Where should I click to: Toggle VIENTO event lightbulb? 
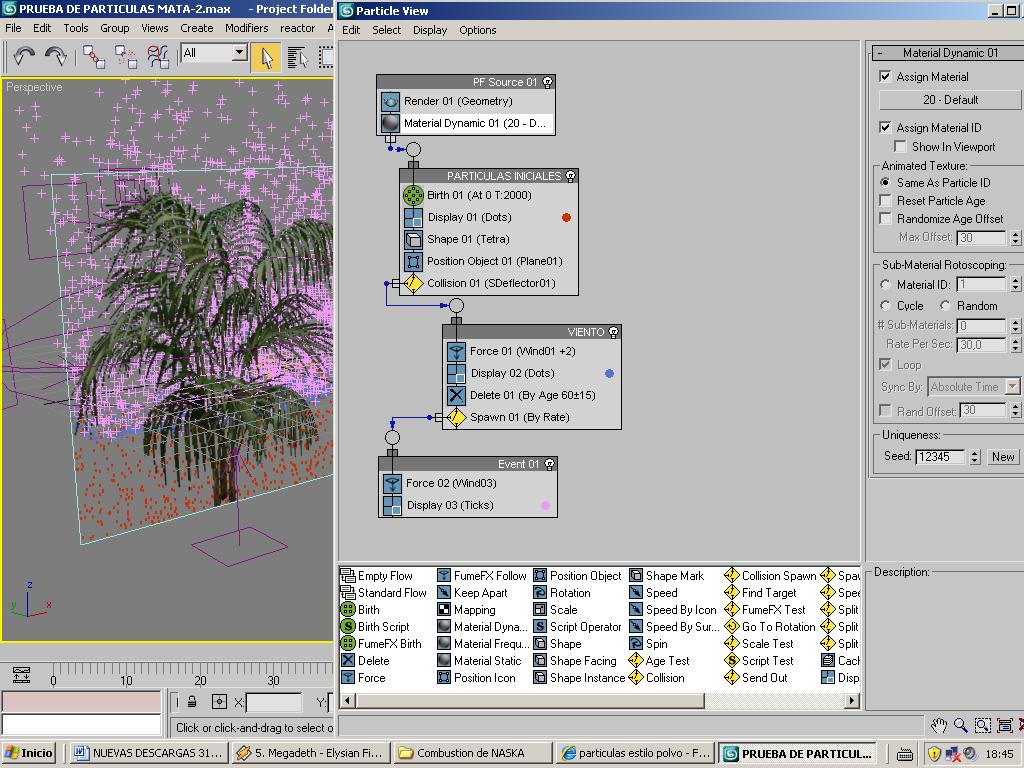[x=613, y=332]
